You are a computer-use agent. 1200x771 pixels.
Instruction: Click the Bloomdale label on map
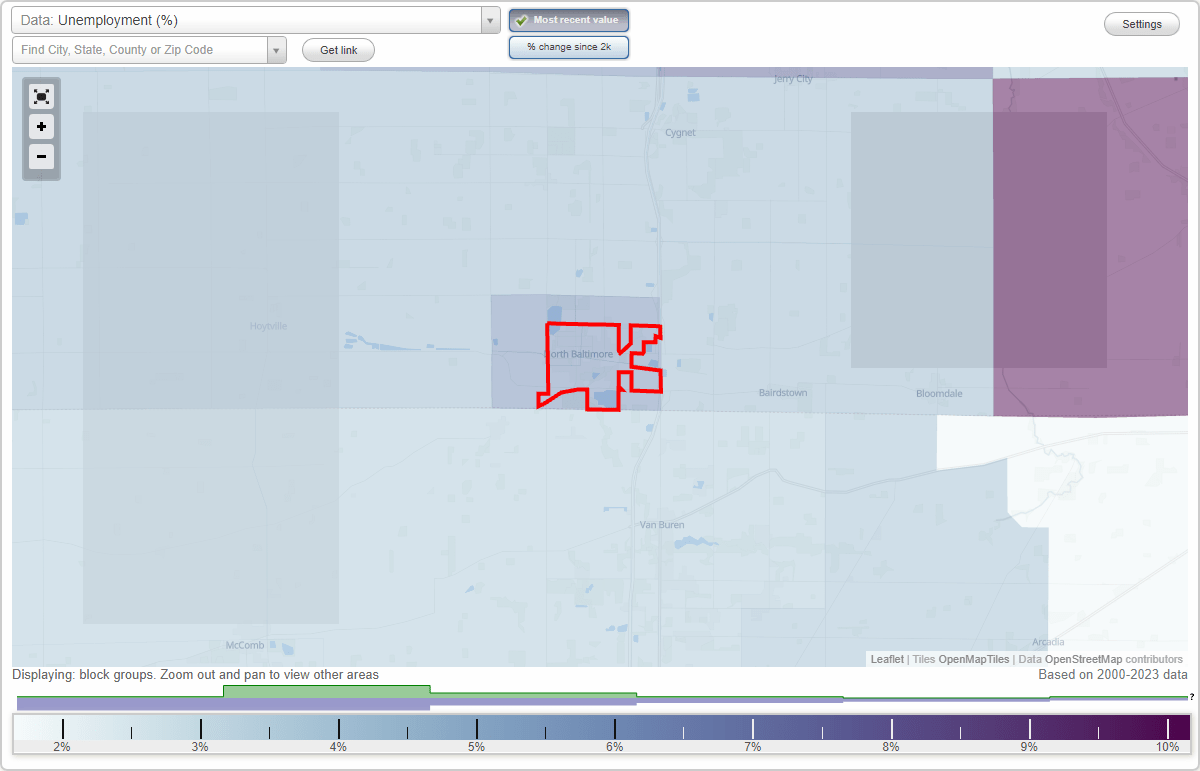[940, 393]
